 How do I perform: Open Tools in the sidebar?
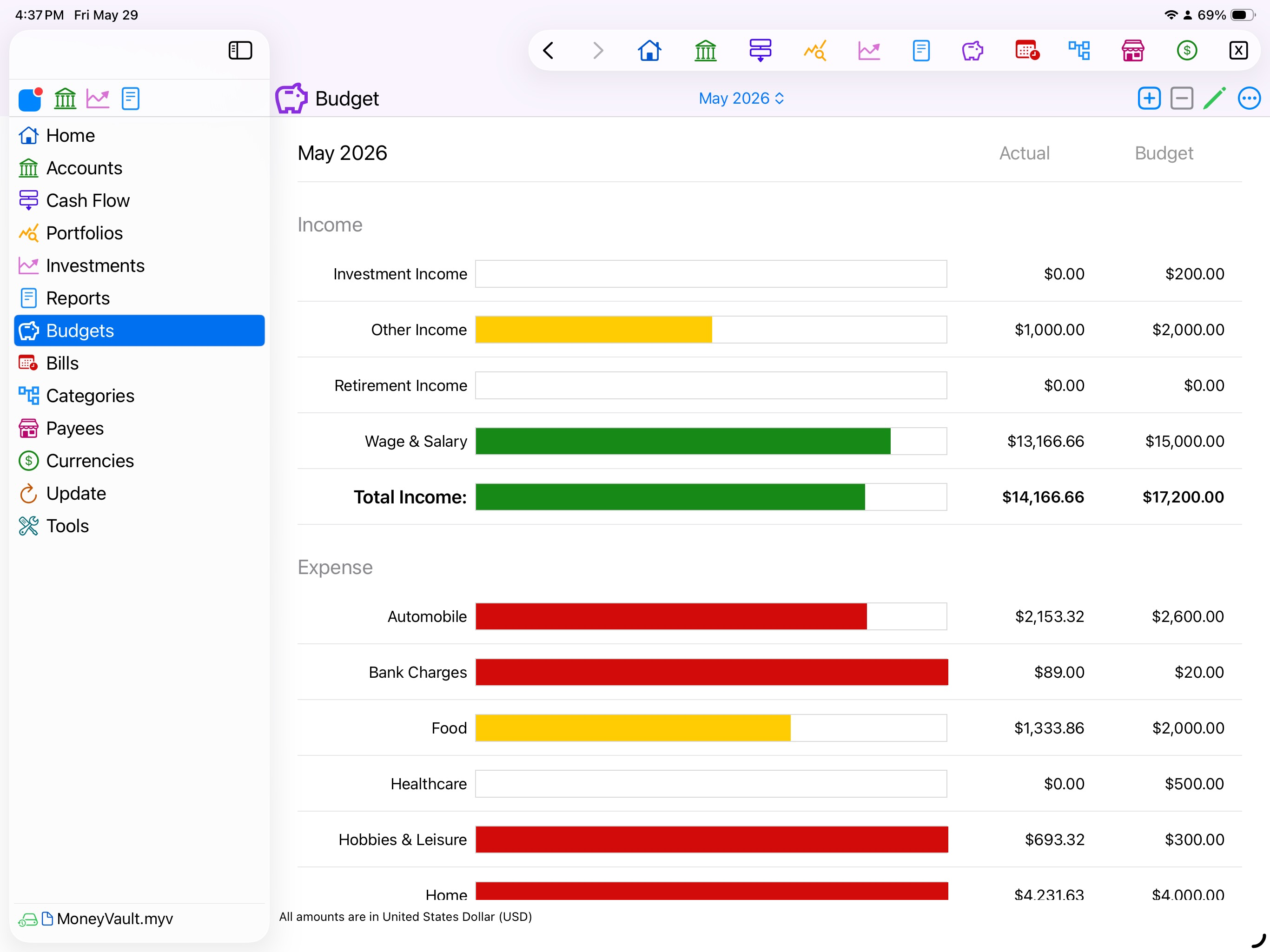click(x=139, y=526)
